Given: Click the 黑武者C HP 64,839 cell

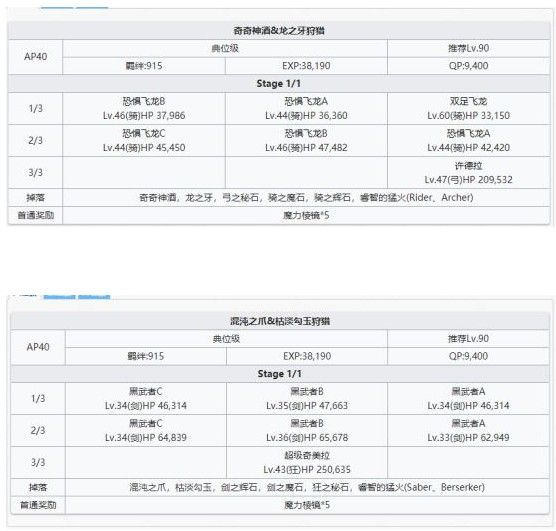Looking at the screenshot, I should coord(146,431).
